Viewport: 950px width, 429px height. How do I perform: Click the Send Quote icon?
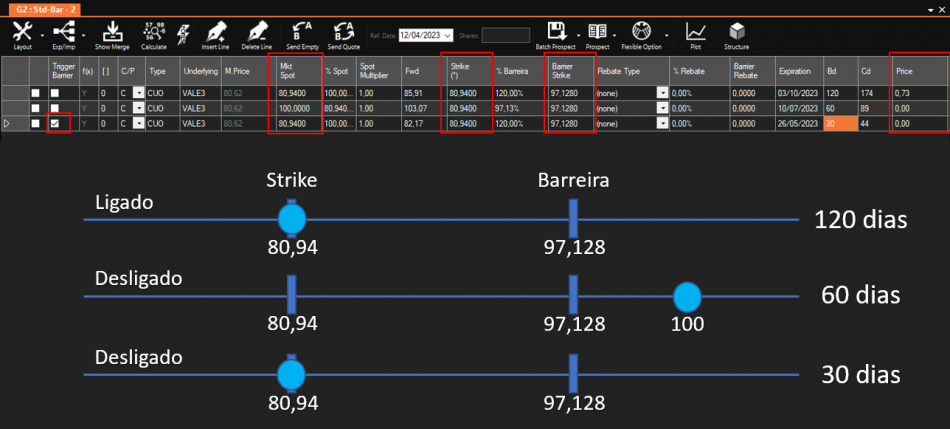[x=343, y=34]
